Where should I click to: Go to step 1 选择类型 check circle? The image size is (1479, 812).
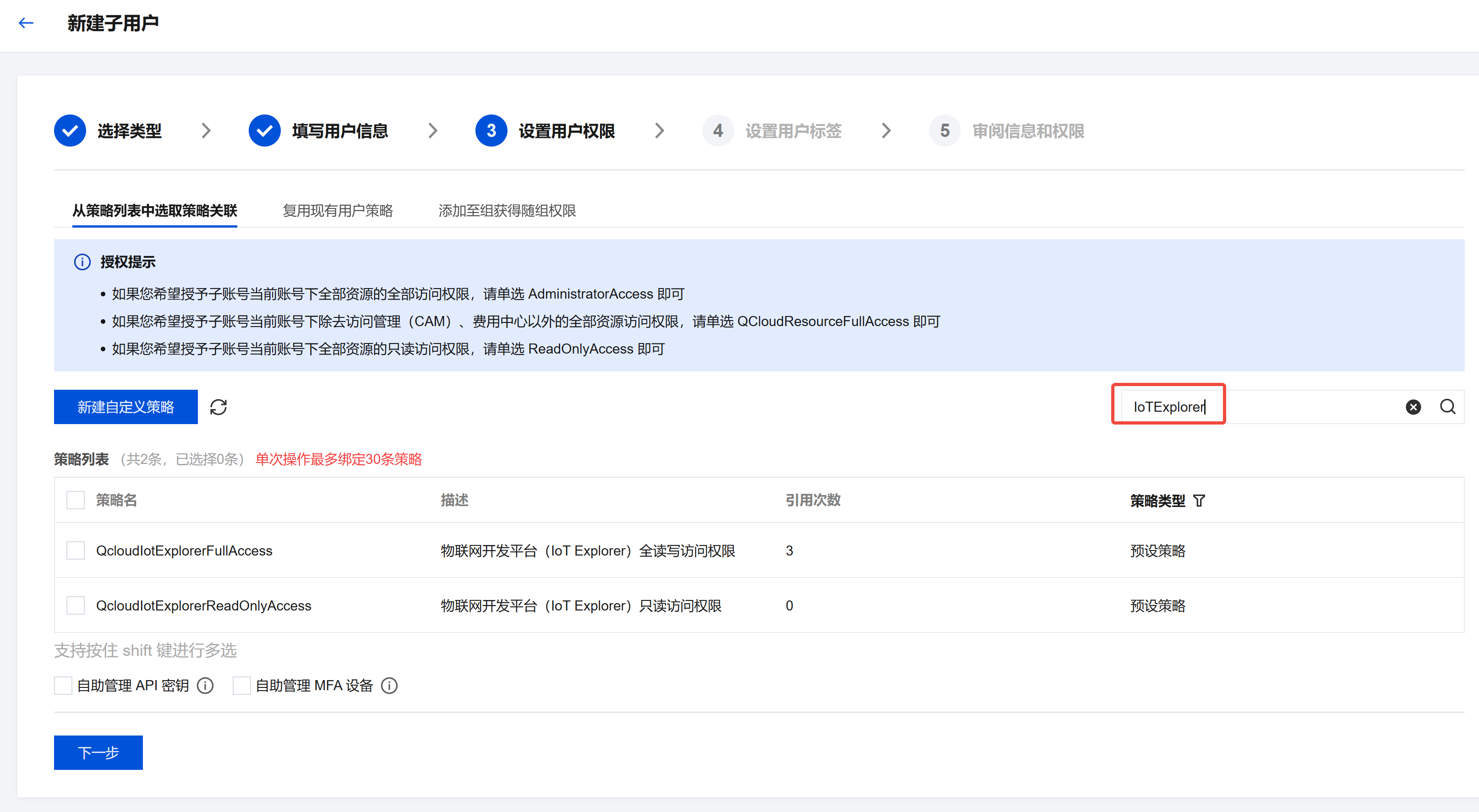coord(70,131)
